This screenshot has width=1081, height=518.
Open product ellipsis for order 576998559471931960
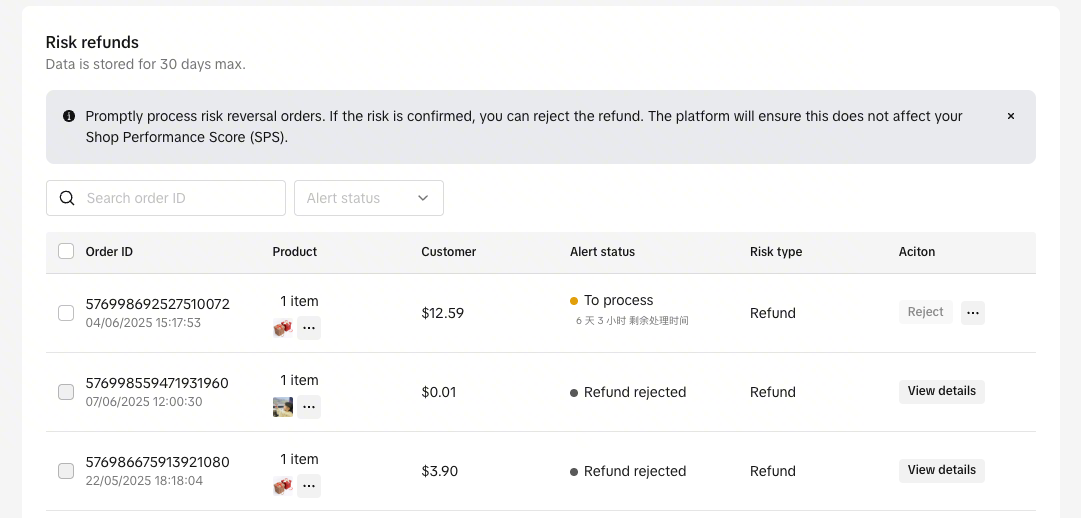click(309, 406)
